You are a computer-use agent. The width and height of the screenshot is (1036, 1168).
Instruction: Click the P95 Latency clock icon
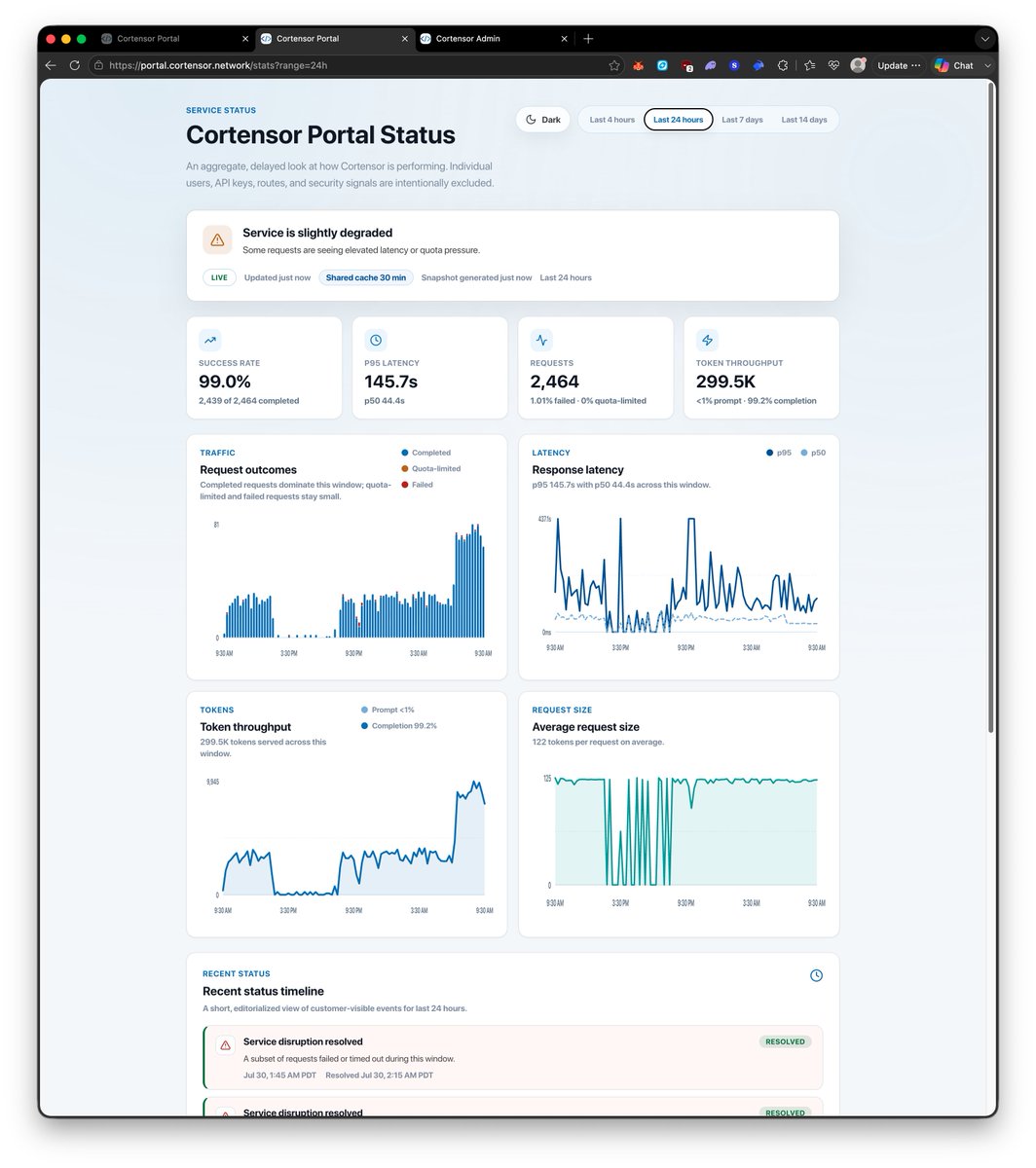tap(376, 340)
